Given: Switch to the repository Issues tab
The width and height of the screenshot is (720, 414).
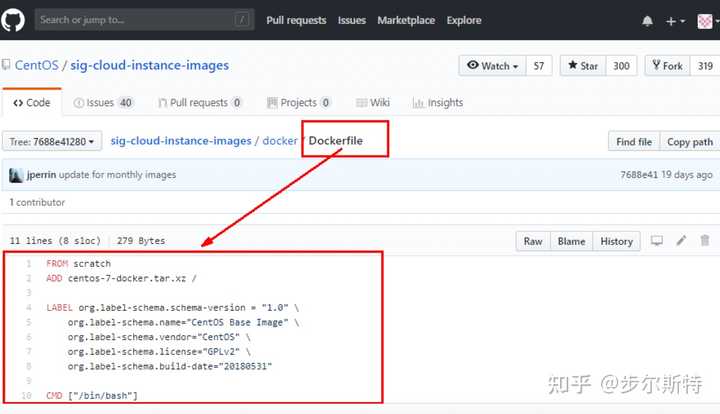Looking at the screenshot, I should [103, 102].
